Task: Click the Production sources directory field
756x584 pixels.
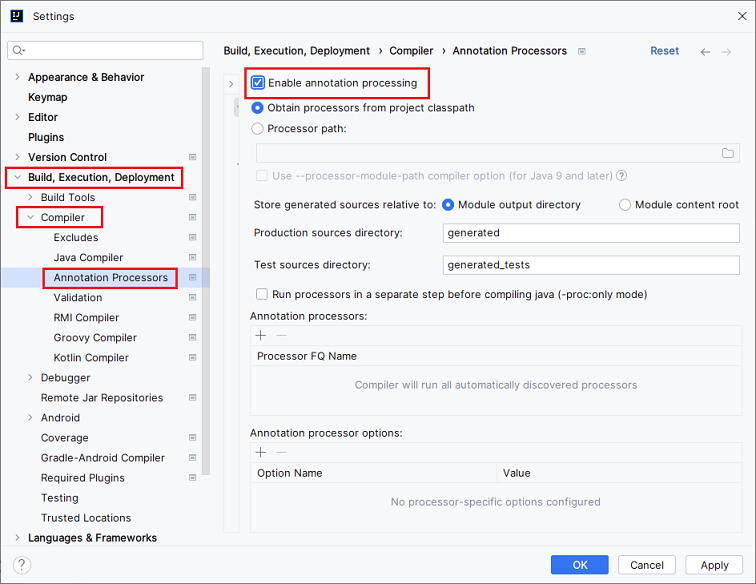Action: (x=591, y=233)
